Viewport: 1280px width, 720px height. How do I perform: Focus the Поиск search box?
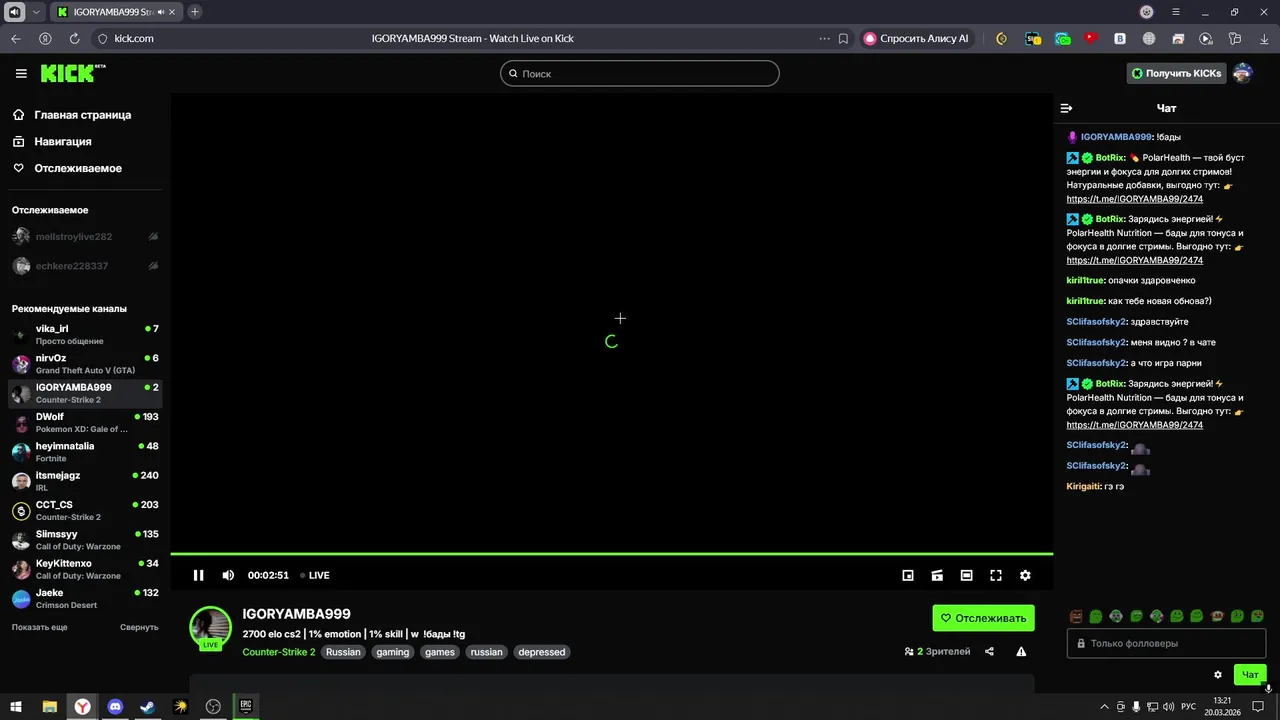(x=640, y=73)
